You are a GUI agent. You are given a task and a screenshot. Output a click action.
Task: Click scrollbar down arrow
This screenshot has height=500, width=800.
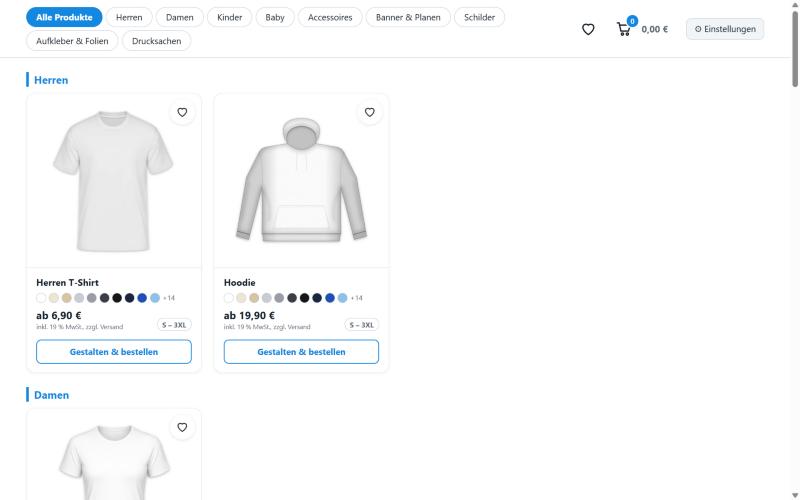coord(795,496)
